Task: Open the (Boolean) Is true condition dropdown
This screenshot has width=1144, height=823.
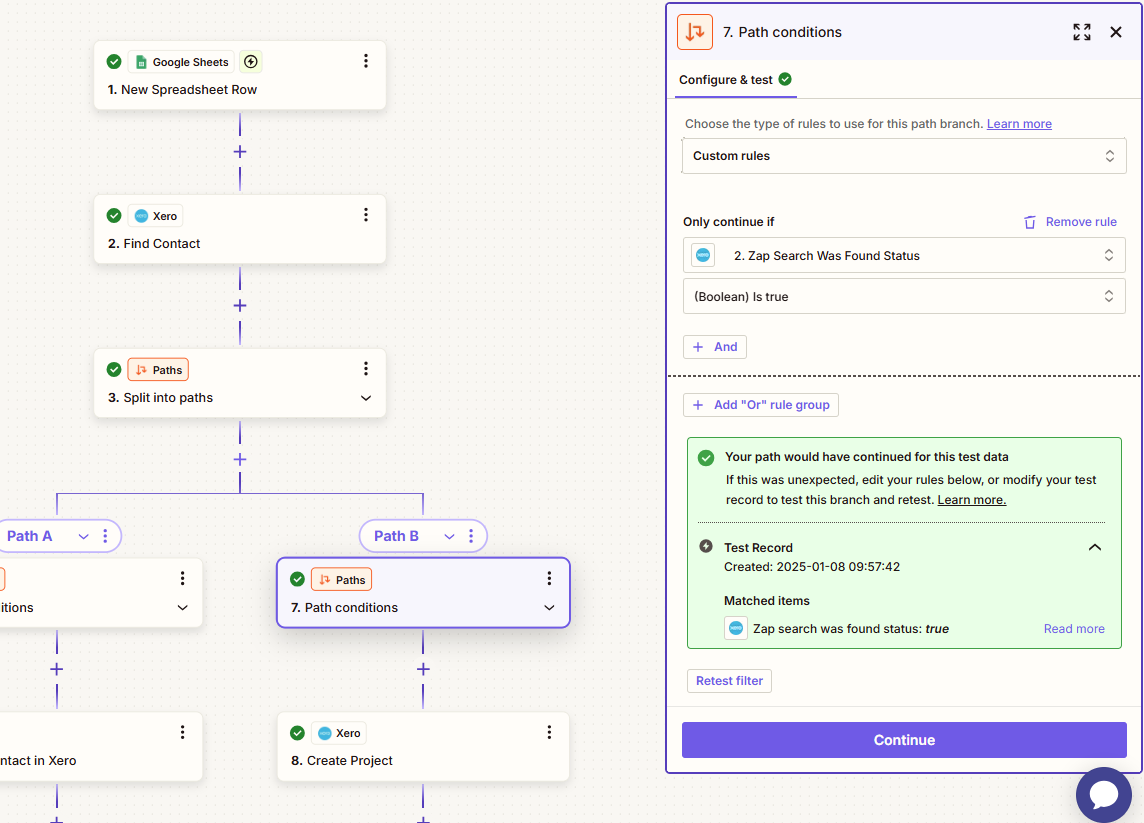Action: (904, 296)
